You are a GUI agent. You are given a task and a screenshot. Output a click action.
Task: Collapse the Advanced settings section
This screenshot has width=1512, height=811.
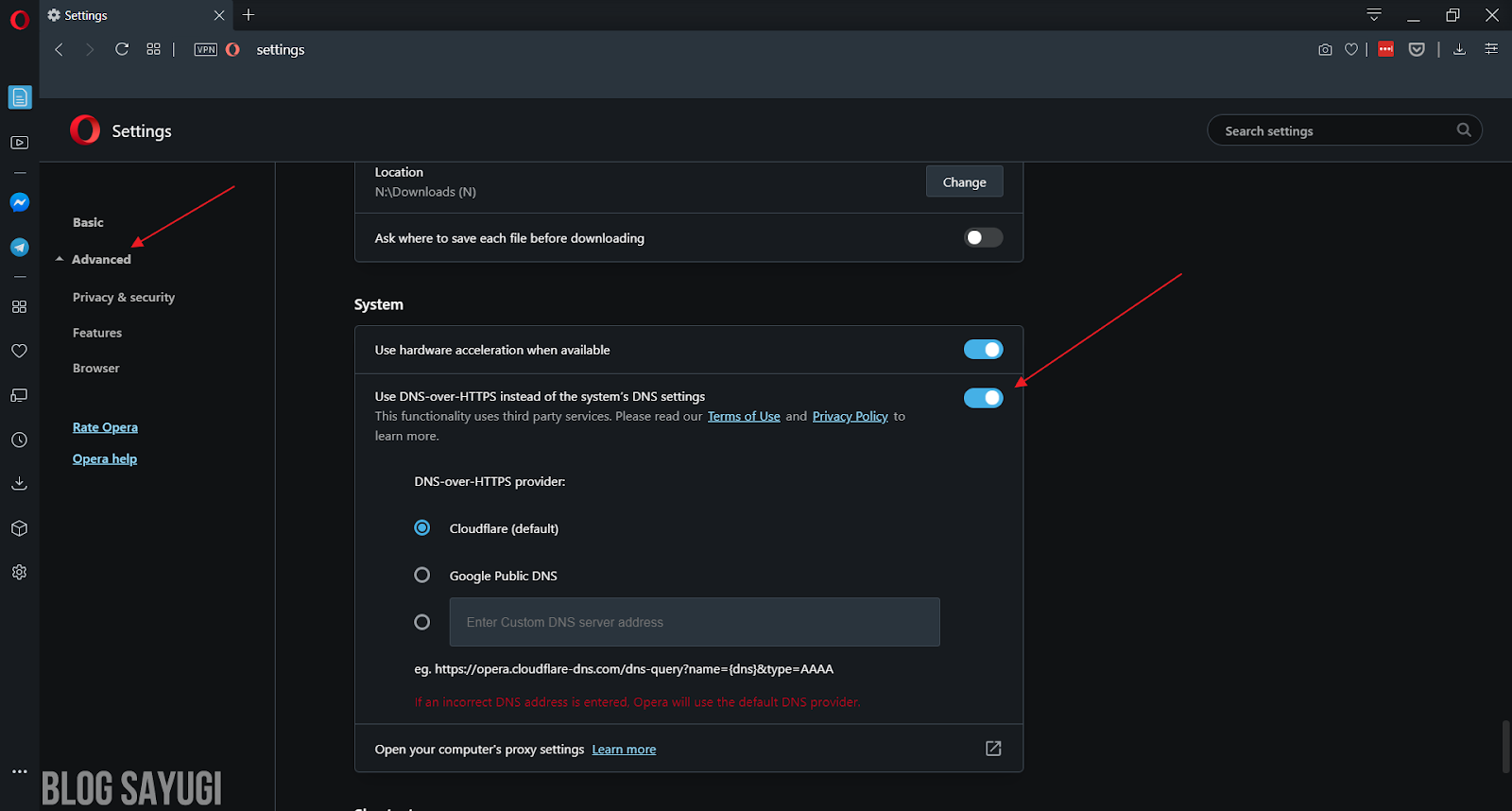tap(101, 259)
